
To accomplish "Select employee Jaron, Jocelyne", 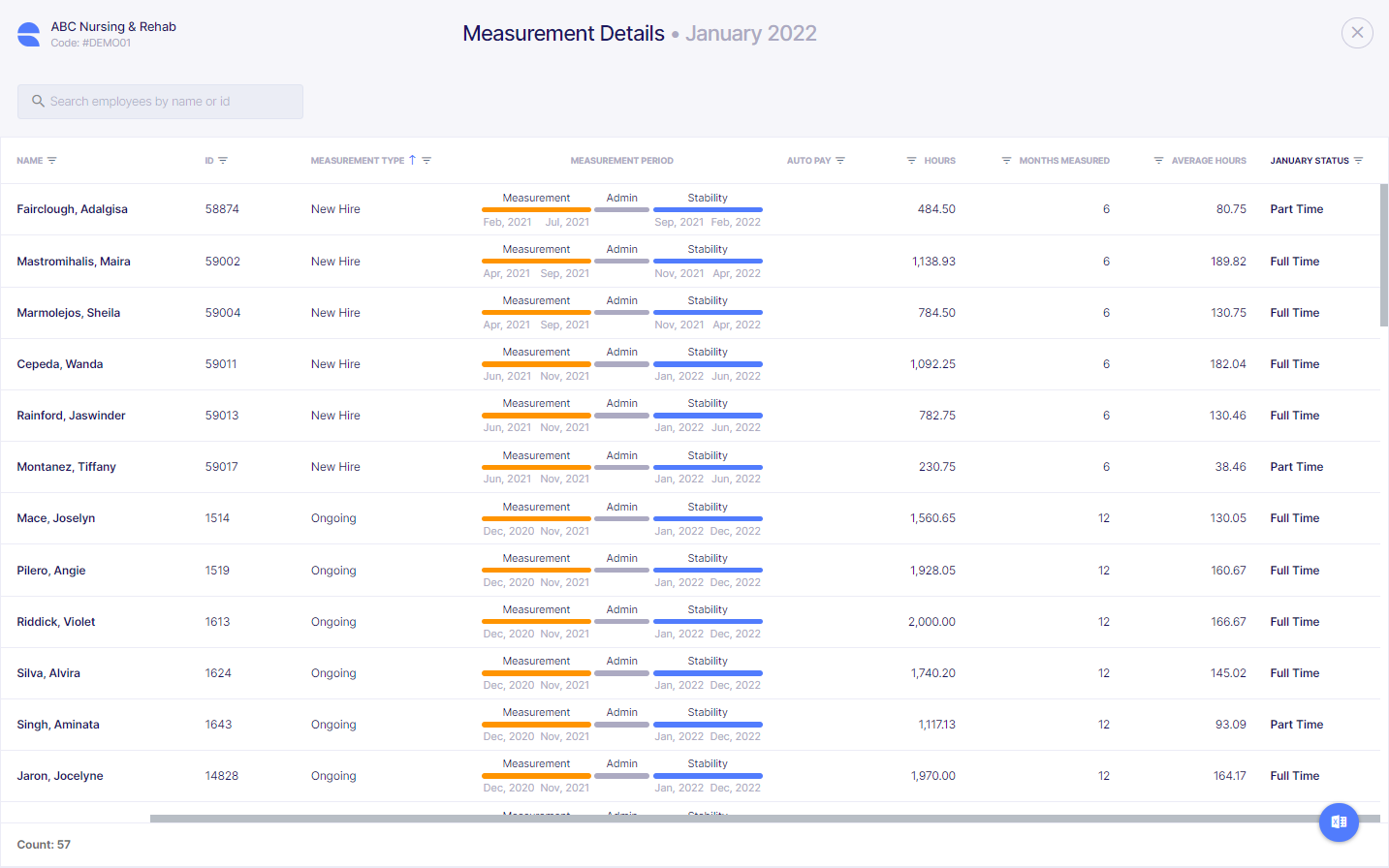I will tap(60, 776).
